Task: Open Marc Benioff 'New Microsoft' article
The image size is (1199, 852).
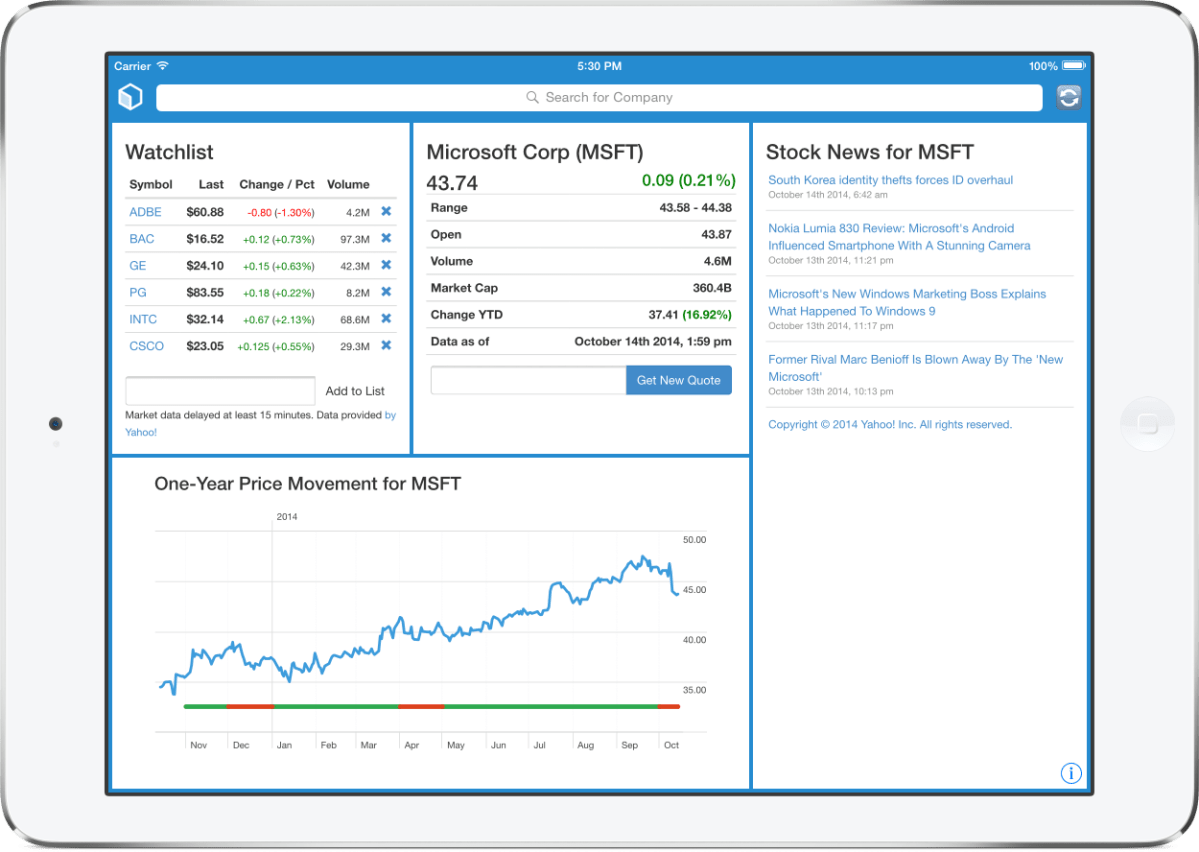Action: [915, 368]
